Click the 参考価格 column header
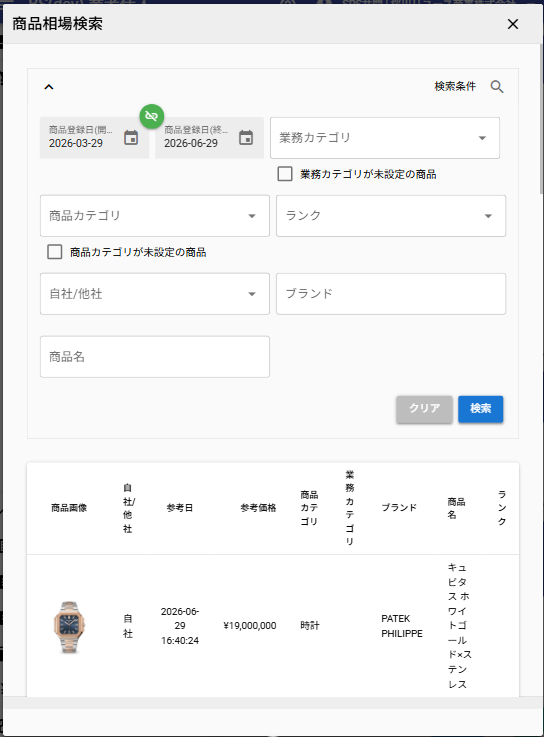 pyautogui.click(x=258, y=508)
